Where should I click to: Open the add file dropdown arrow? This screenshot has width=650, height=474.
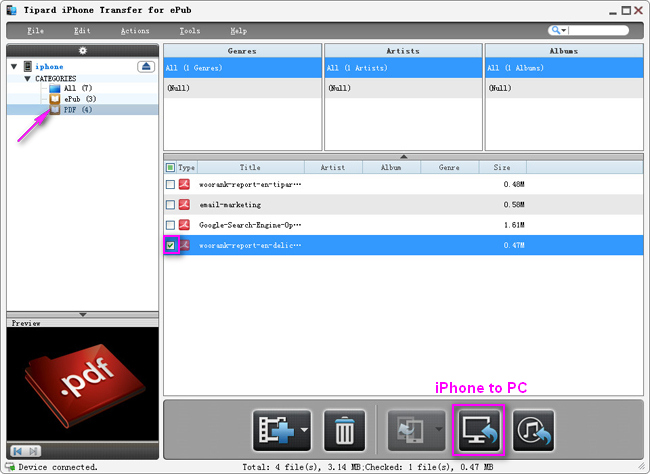tap(305, 430)
